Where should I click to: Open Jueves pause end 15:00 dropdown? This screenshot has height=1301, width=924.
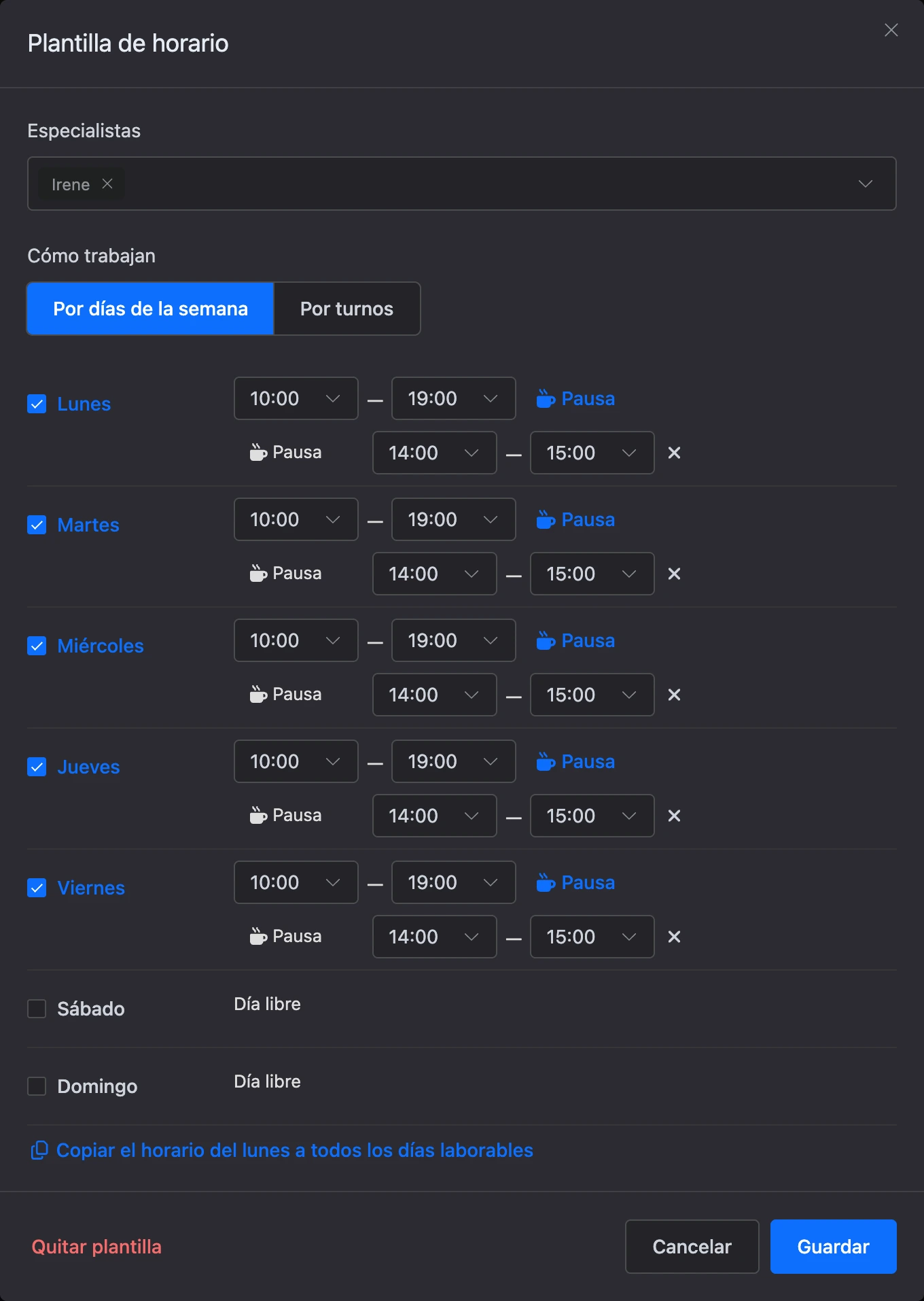point(592,816)
